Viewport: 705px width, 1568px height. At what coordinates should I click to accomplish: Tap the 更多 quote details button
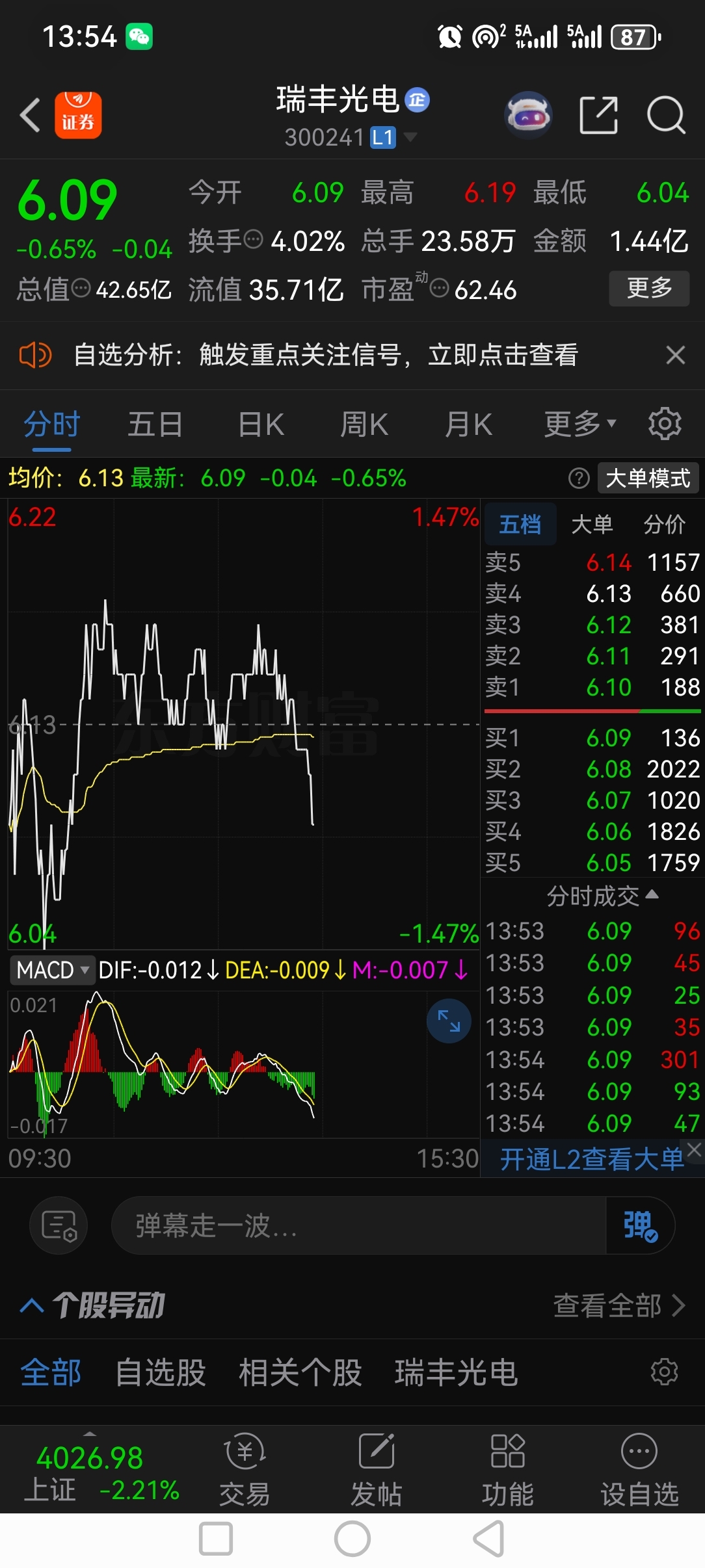[649, 288]
